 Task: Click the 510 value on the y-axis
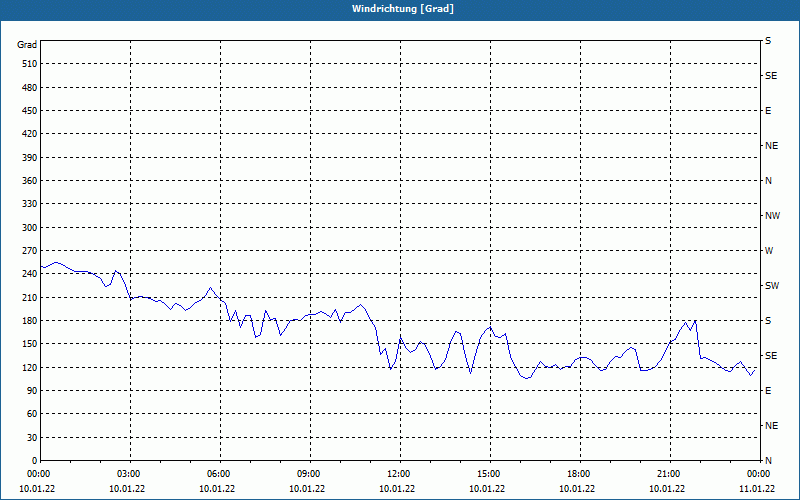pos(30,64)
